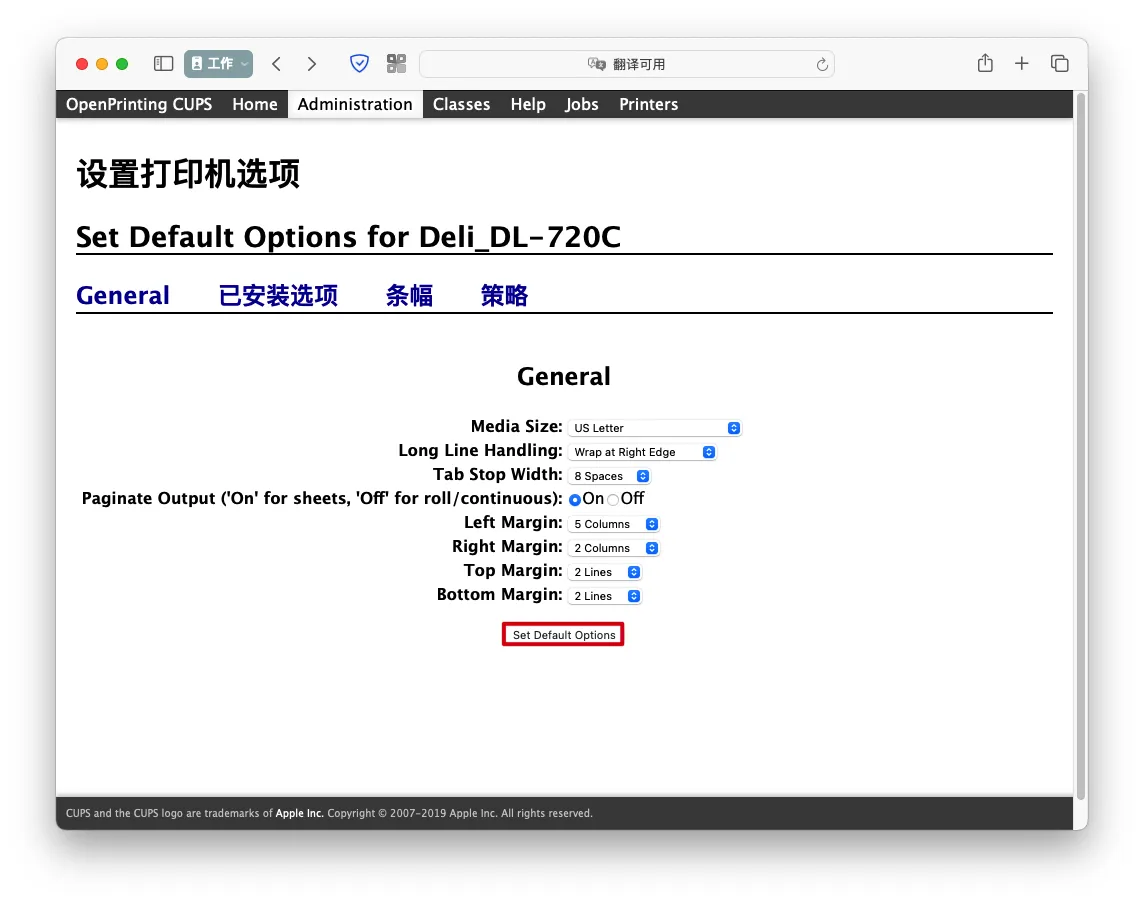
Task: Open the Share icon menu
Action: pos(985,64)
